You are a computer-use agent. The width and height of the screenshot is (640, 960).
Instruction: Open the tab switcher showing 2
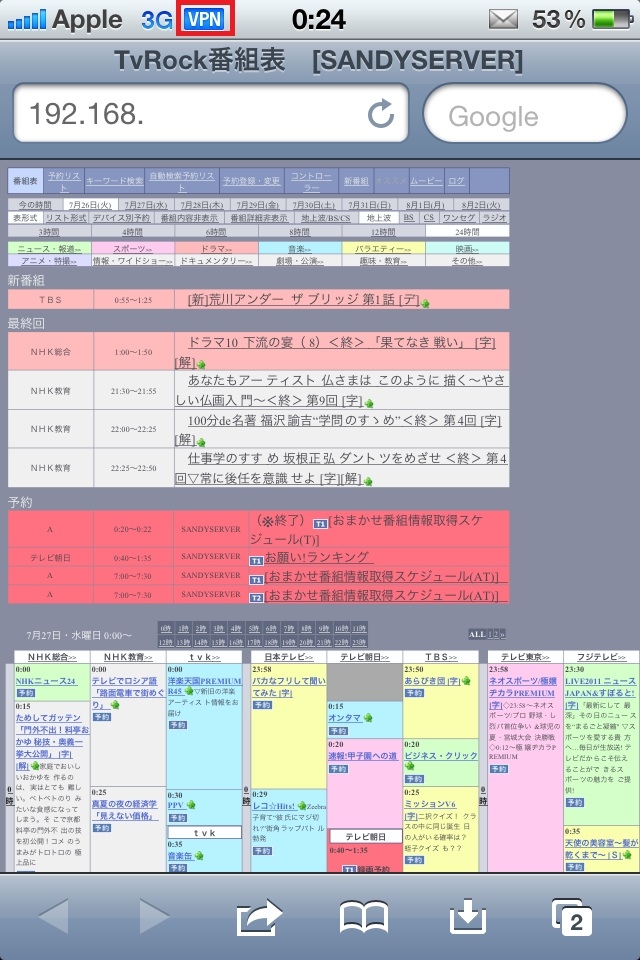click(x=572, y=917)
